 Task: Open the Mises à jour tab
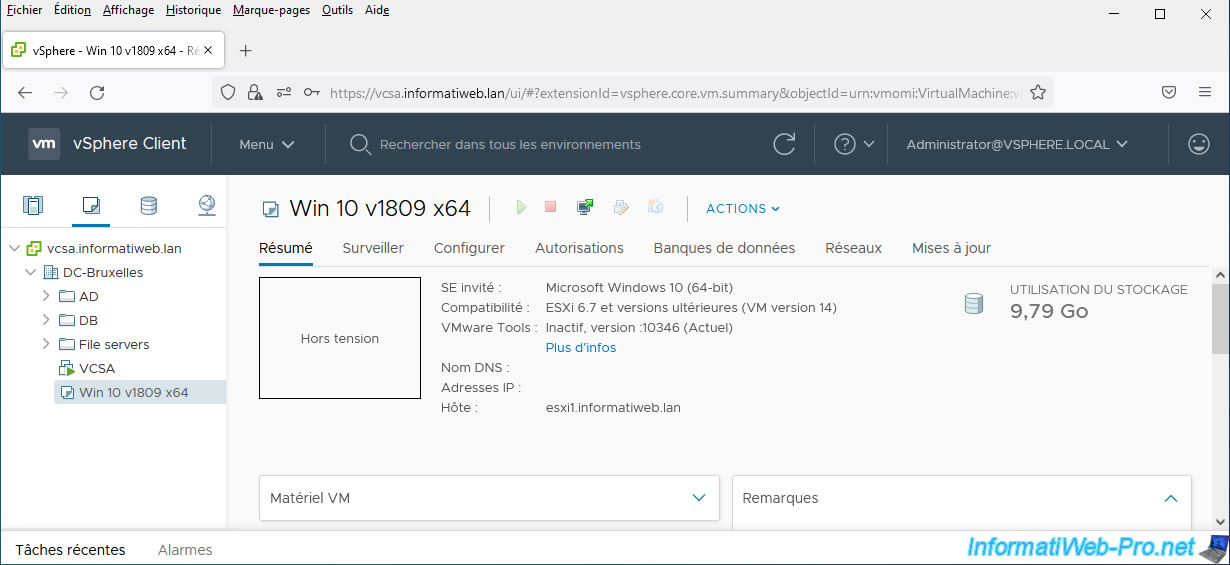[x=951, y=248]
